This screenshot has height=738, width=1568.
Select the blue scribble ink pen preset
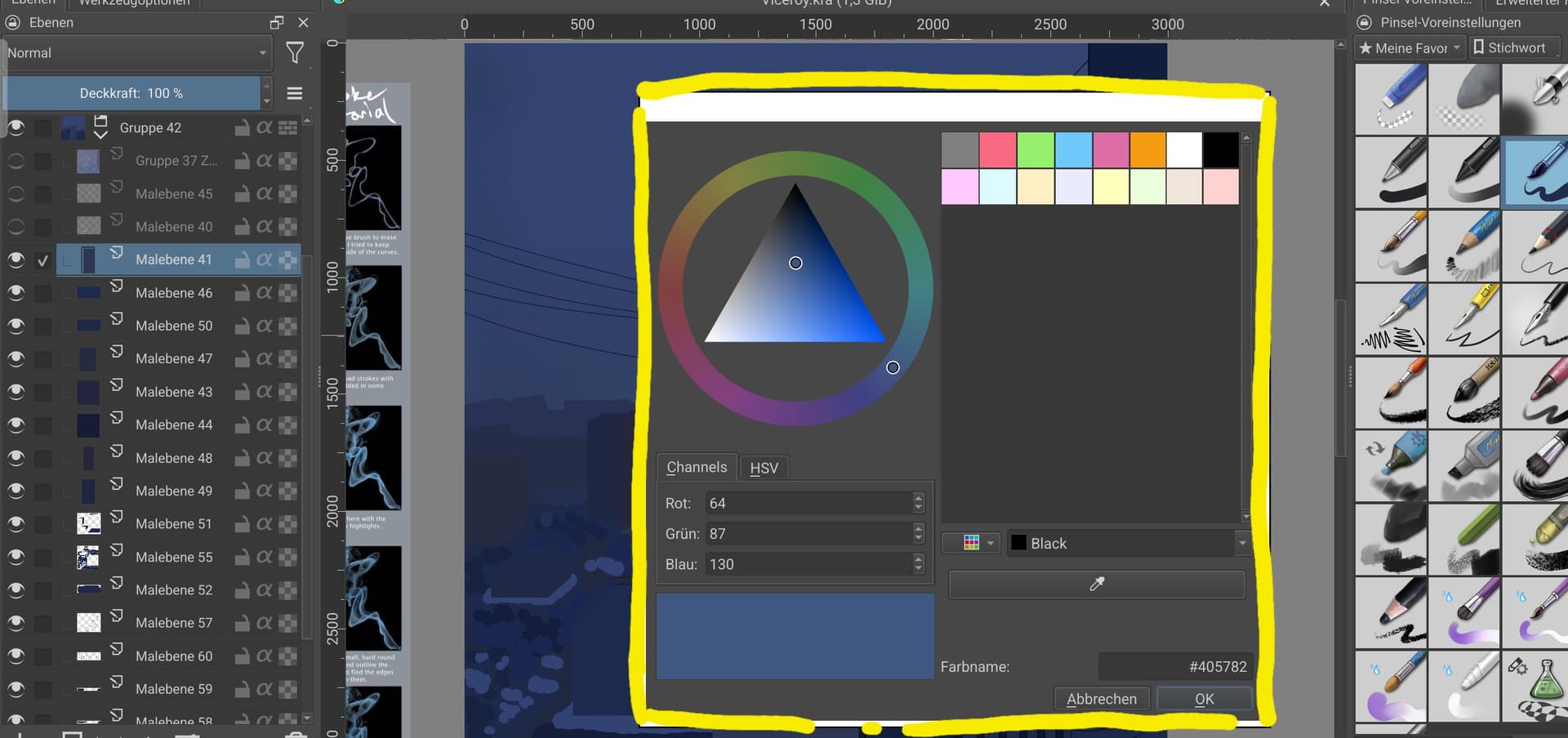coord(1391,319)
